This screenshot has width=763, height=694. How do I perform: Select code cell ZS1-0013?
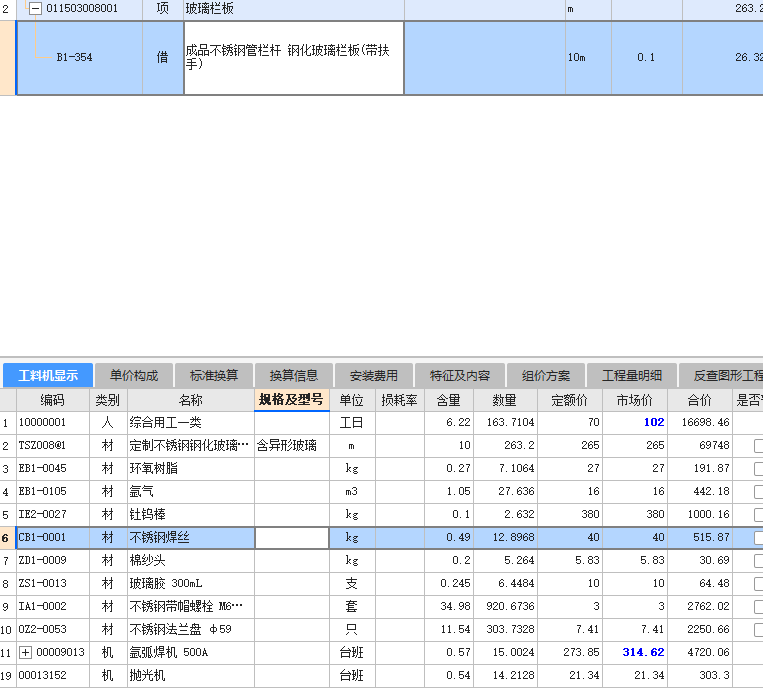[53, 584]
